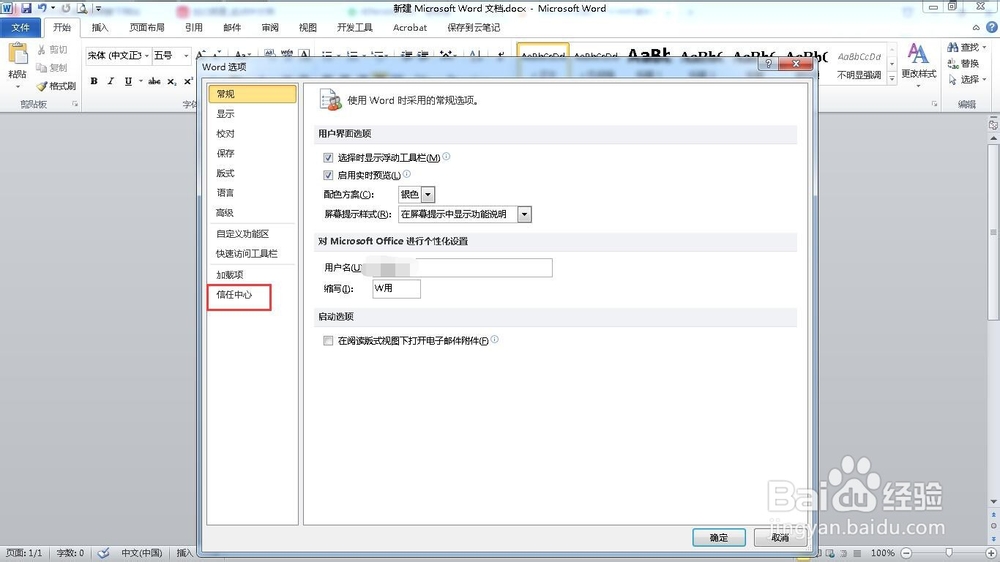Image resolution: width=1000 pixels, height=562 pixels.
Task: Toggle 'Show Mini Toolbar on selection' checkbox
Action: tap(328, 158)
